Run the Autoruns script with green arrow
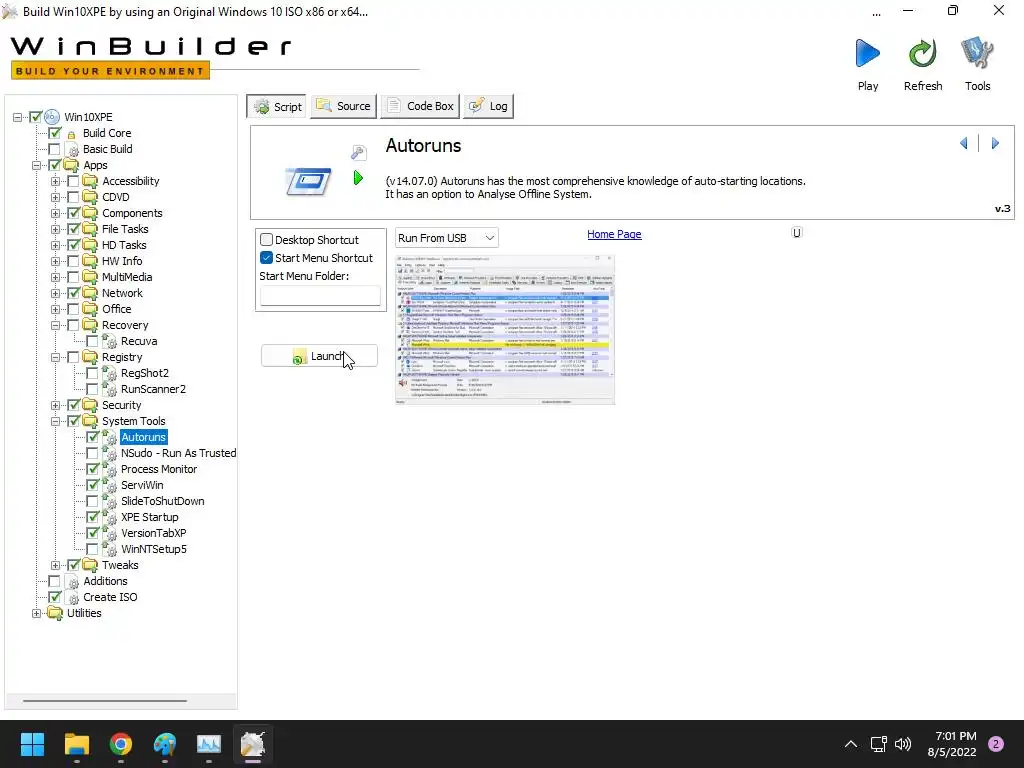This screenshot has height=768, width=1024. point(358,178)
